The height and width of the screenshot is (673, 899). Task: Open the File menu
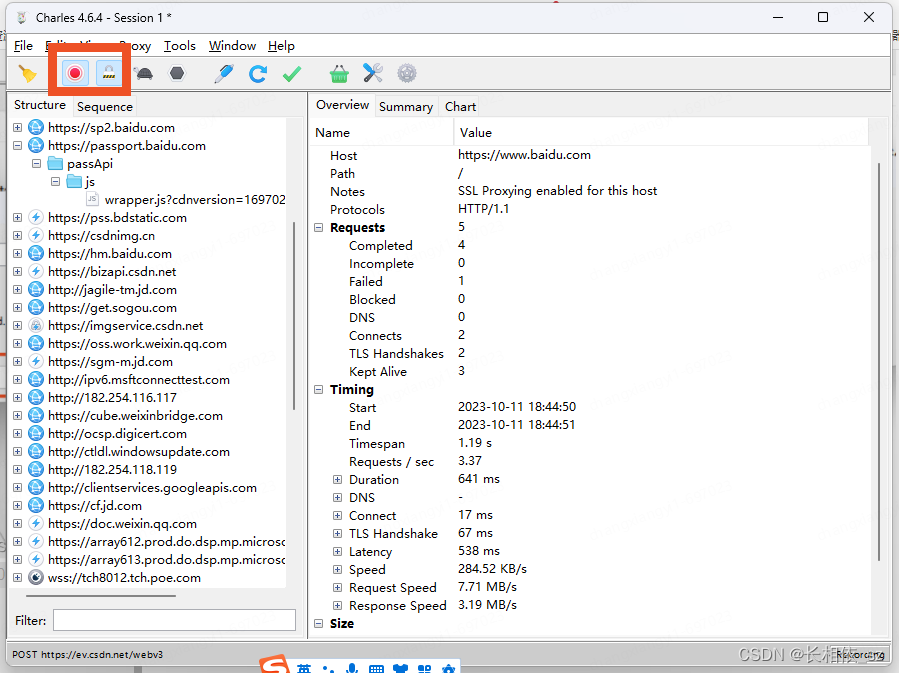point(24,46)
